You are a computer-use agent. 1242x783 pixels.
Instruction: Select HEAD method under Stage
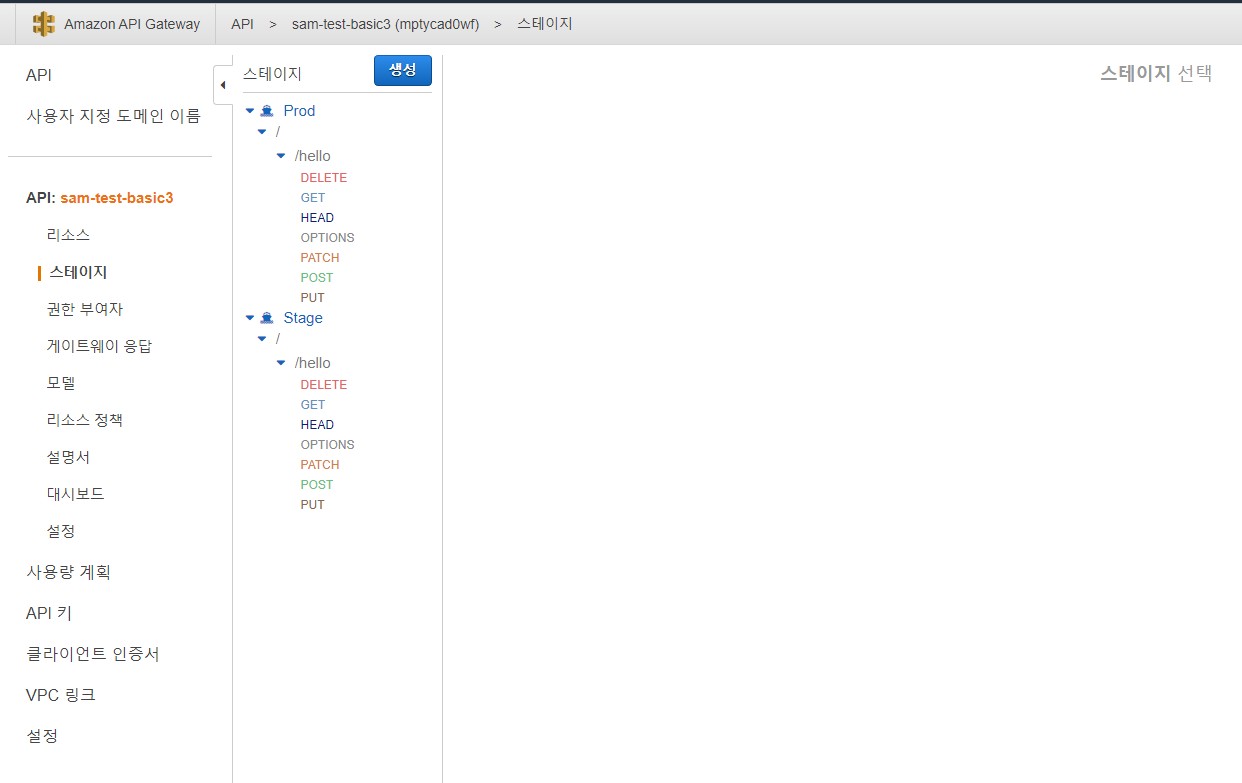317,425
